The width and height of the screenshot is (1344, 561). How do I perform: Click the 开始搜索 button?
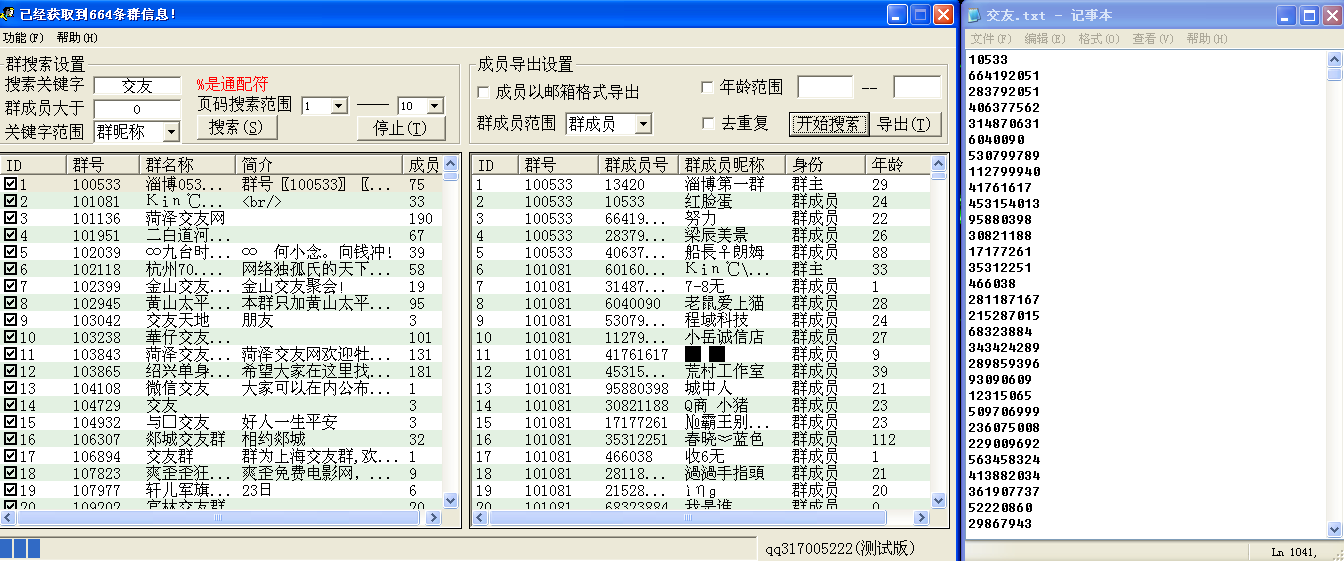click(x=828, y=124)
